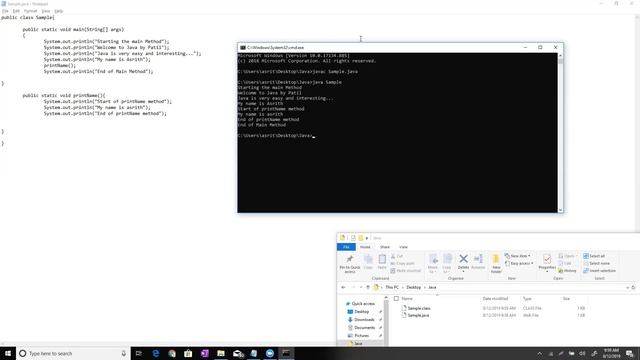Open Pictures in navigation pane
The width and height of the screenshot is (640, 360).
pyautogui.click(x=362, y=336)
